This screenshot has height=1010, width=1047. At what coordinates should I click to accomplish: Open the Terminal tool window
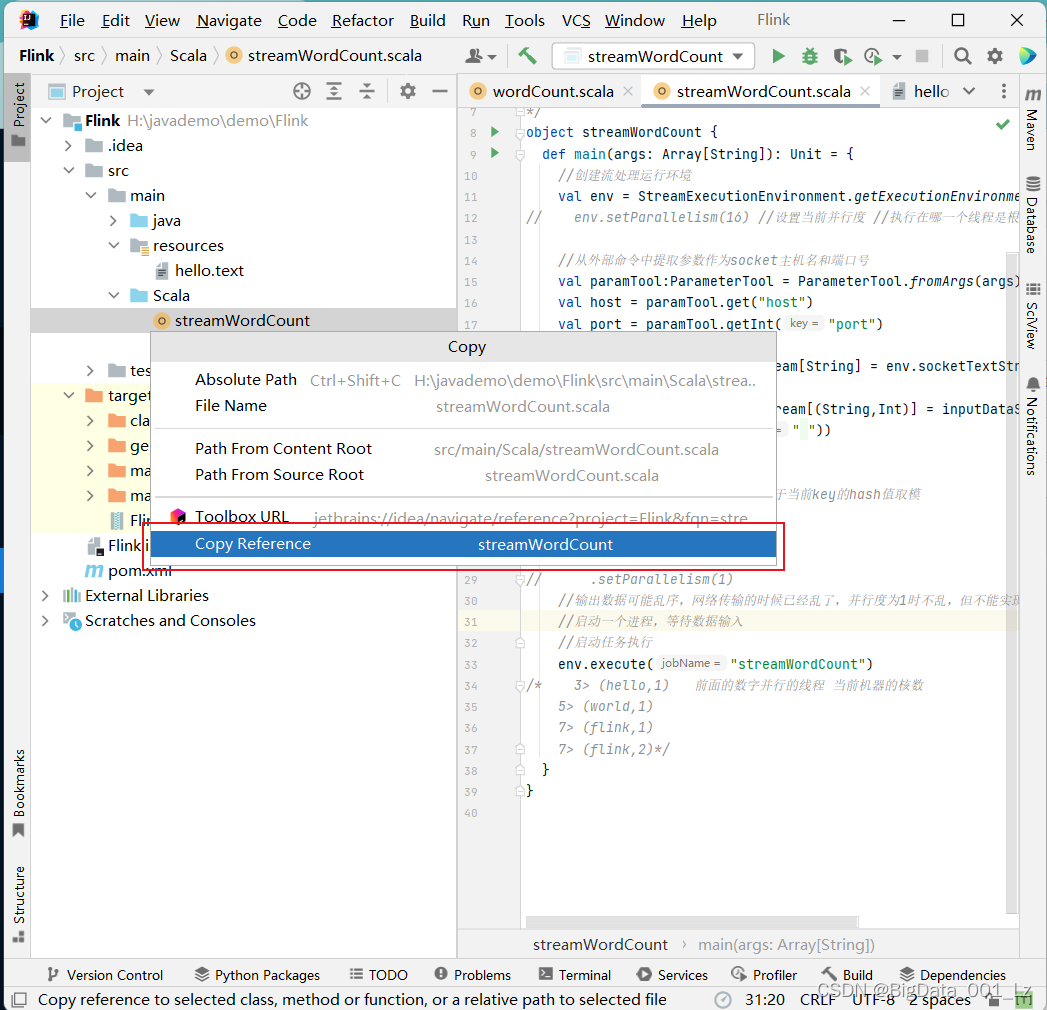tap(574, 975)
